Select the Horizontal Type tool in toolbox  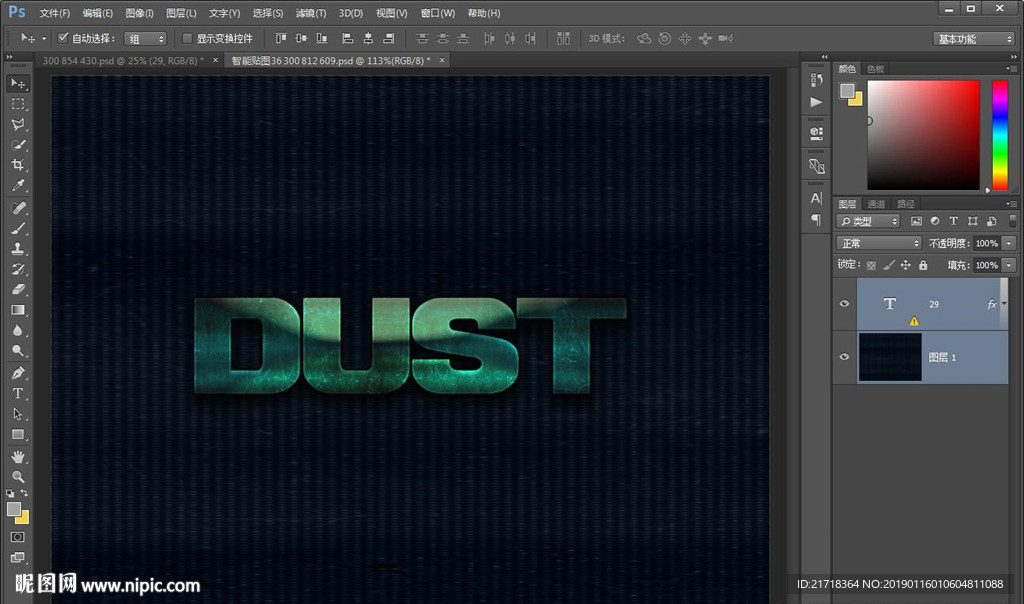click(18, 393)
